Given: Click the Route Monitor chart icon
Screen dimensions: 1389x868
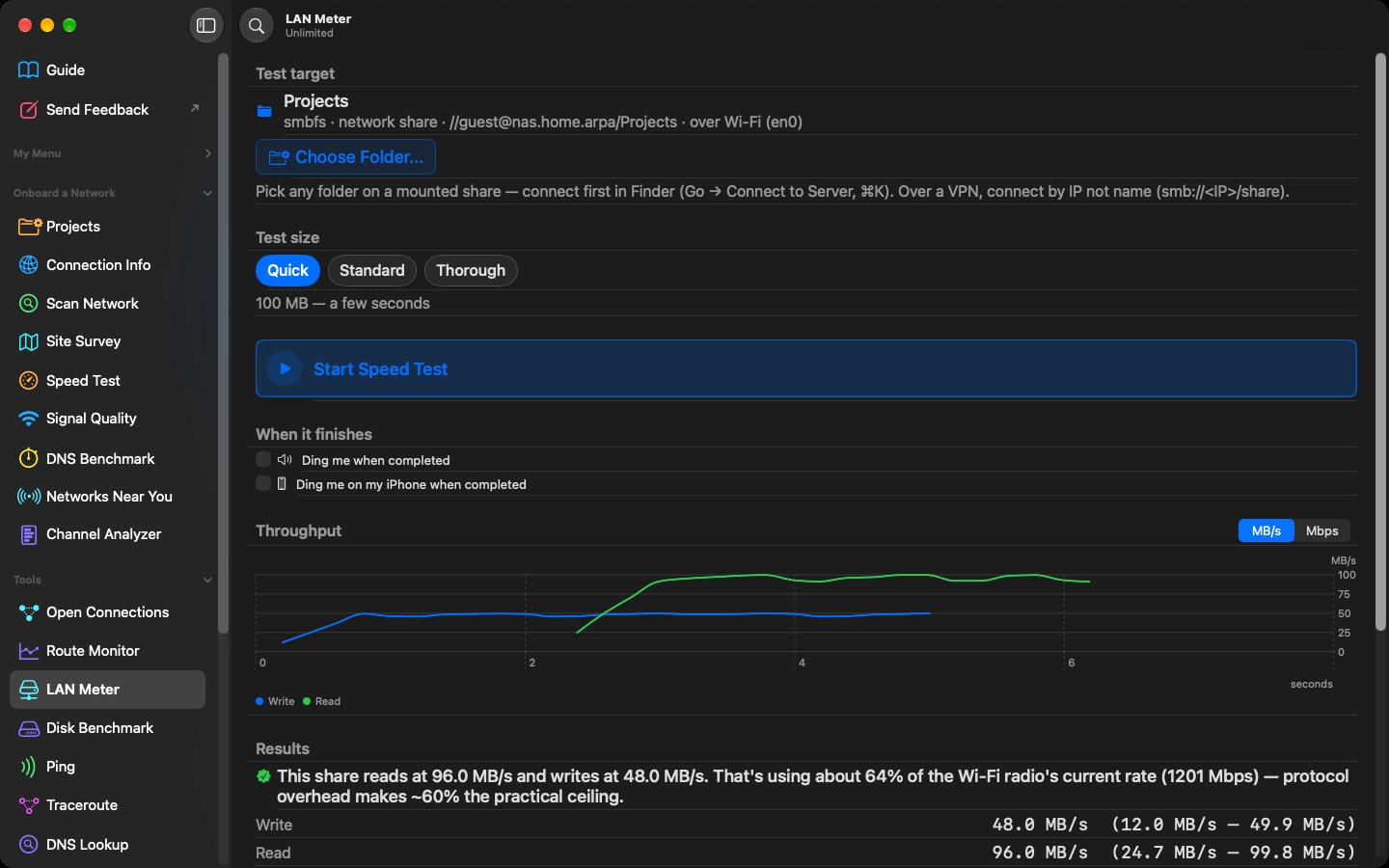Looking at the screenshot, I should [x=29, y=651].
